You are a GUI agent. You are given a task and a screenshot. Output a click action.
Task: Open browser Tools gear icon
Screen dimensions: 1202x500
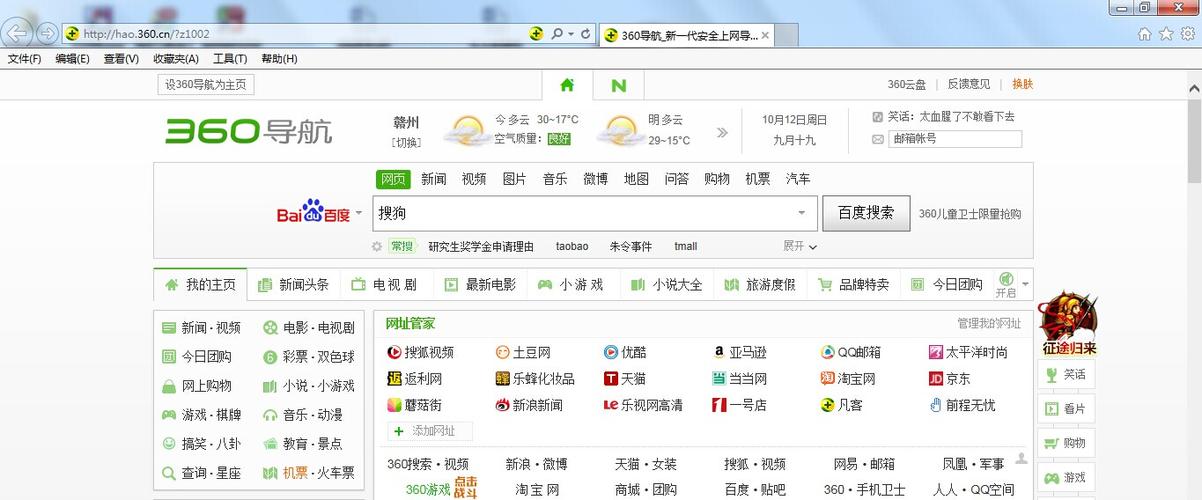coord(1187,33)
